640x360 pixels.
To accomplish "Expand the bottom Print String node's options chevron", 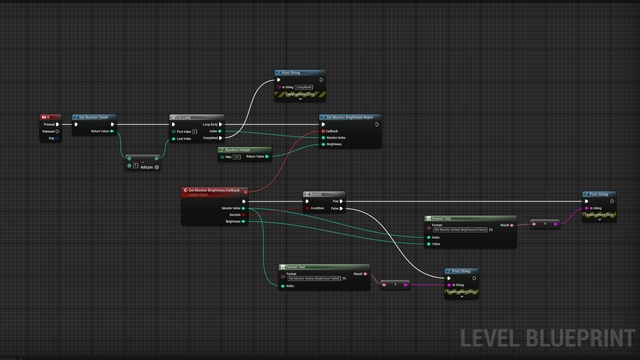I will pos(462,297).
